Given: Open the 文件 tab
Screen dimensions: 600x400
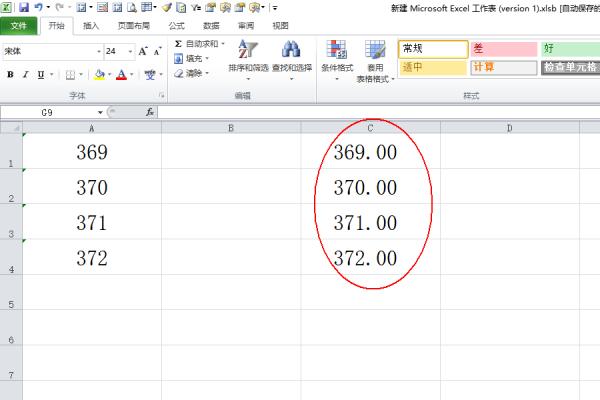Looking at the screenshot, I should (x=18, y=26).
